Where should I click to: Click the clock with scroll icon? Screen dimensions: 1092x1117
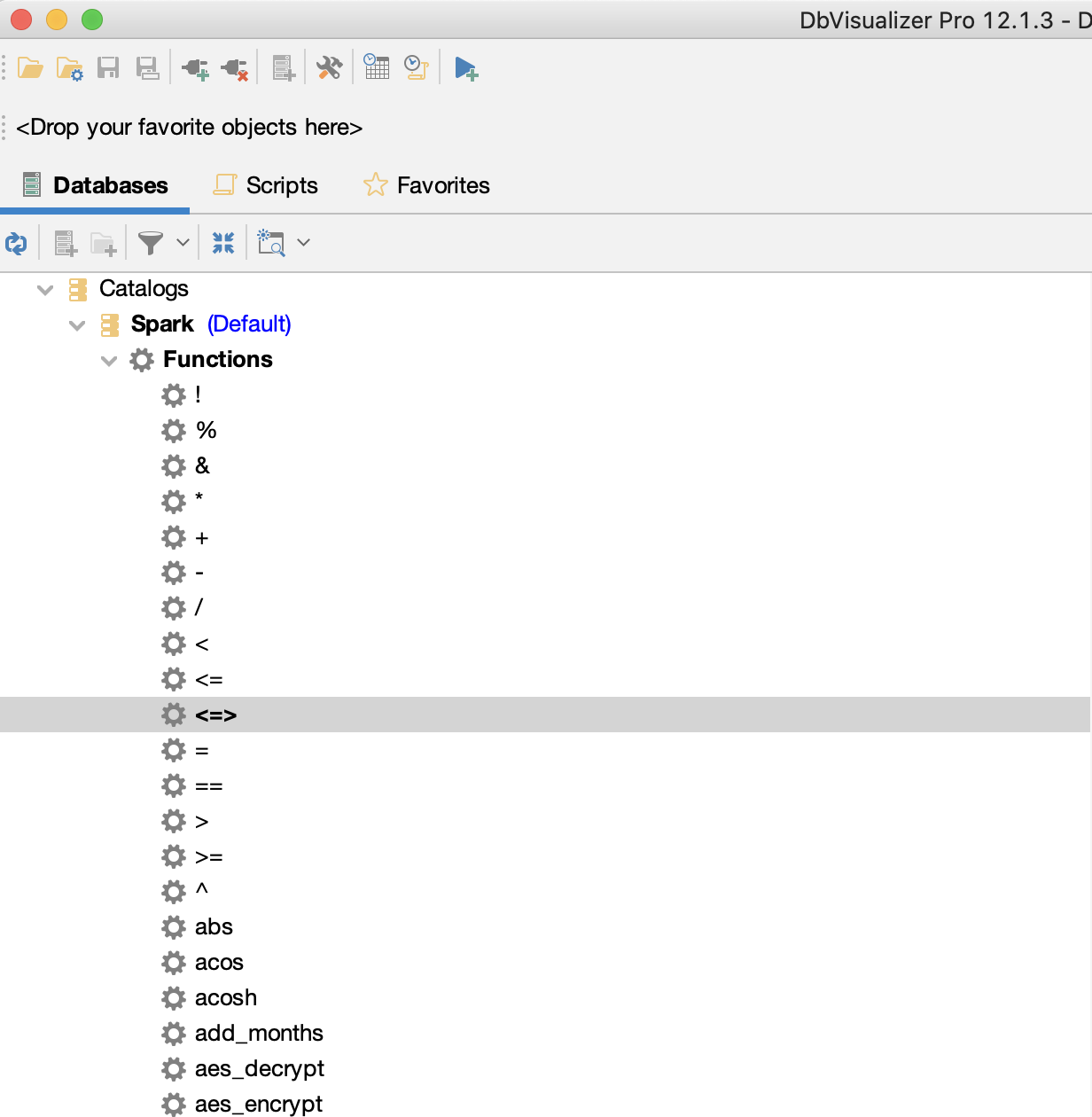click(417, 67)
